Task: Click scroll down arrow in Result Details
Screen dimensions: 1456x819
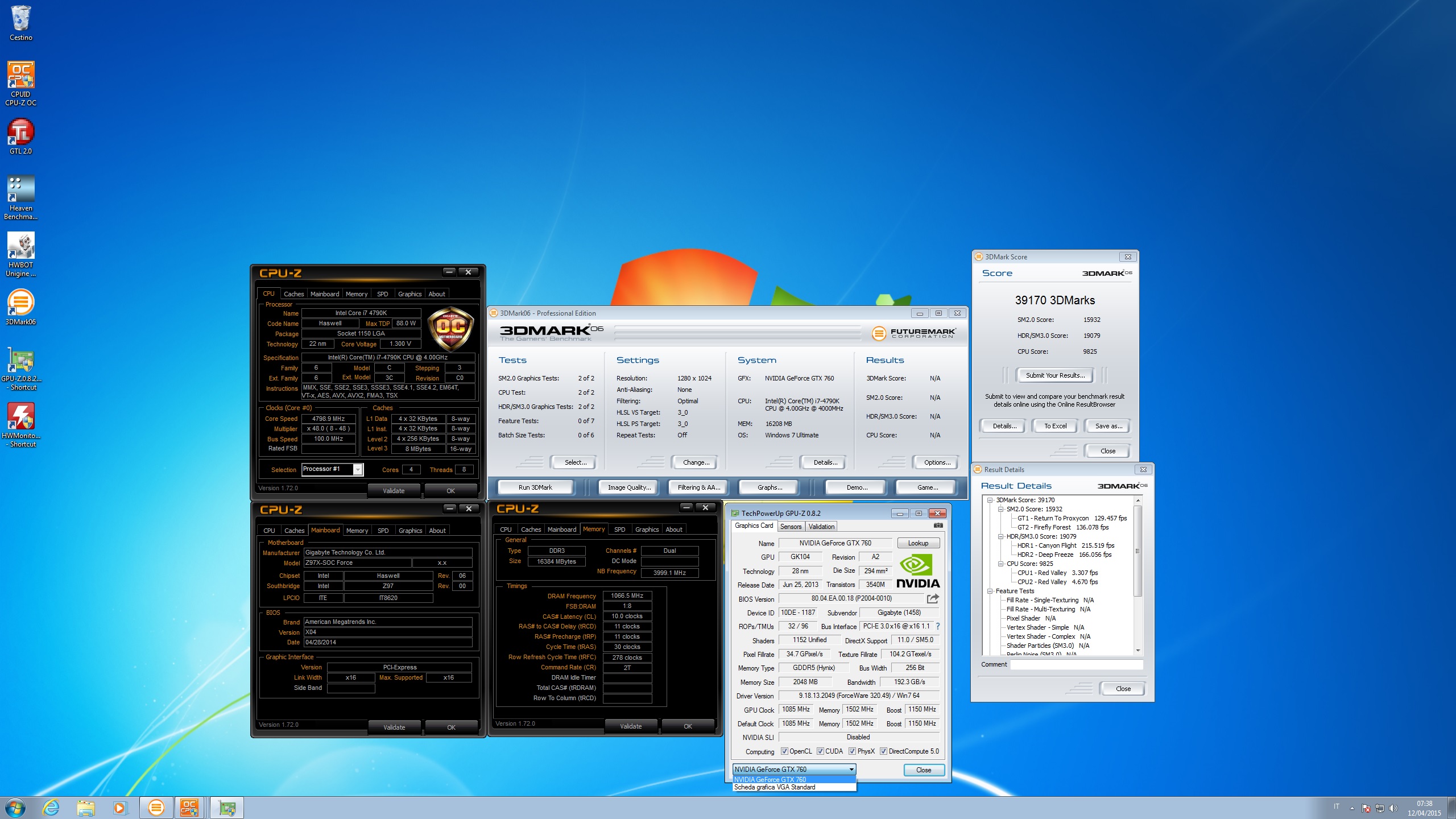Action: (1138, 650)
